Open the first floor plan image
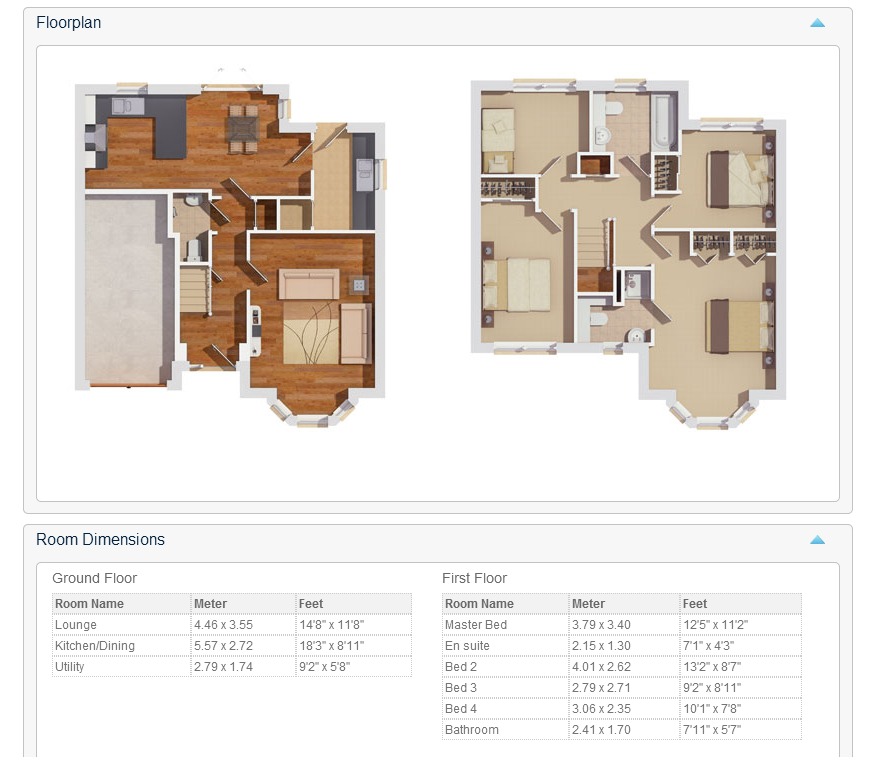This screenshot has width=876, height=757. 629,254
